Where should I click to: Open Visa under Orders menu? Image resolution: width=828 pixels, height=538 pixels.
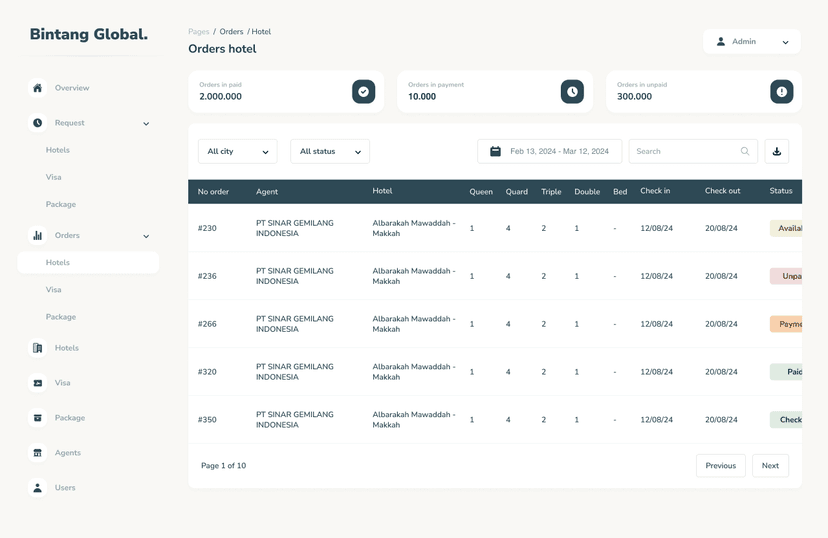coord(53,289)
